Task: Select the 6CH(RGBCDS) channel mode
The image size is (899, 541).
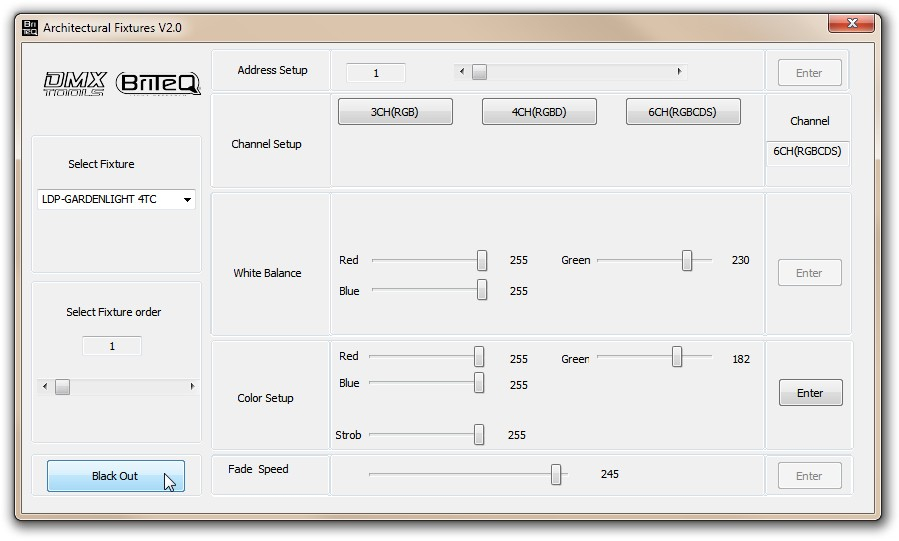Action: coord(683,112)
